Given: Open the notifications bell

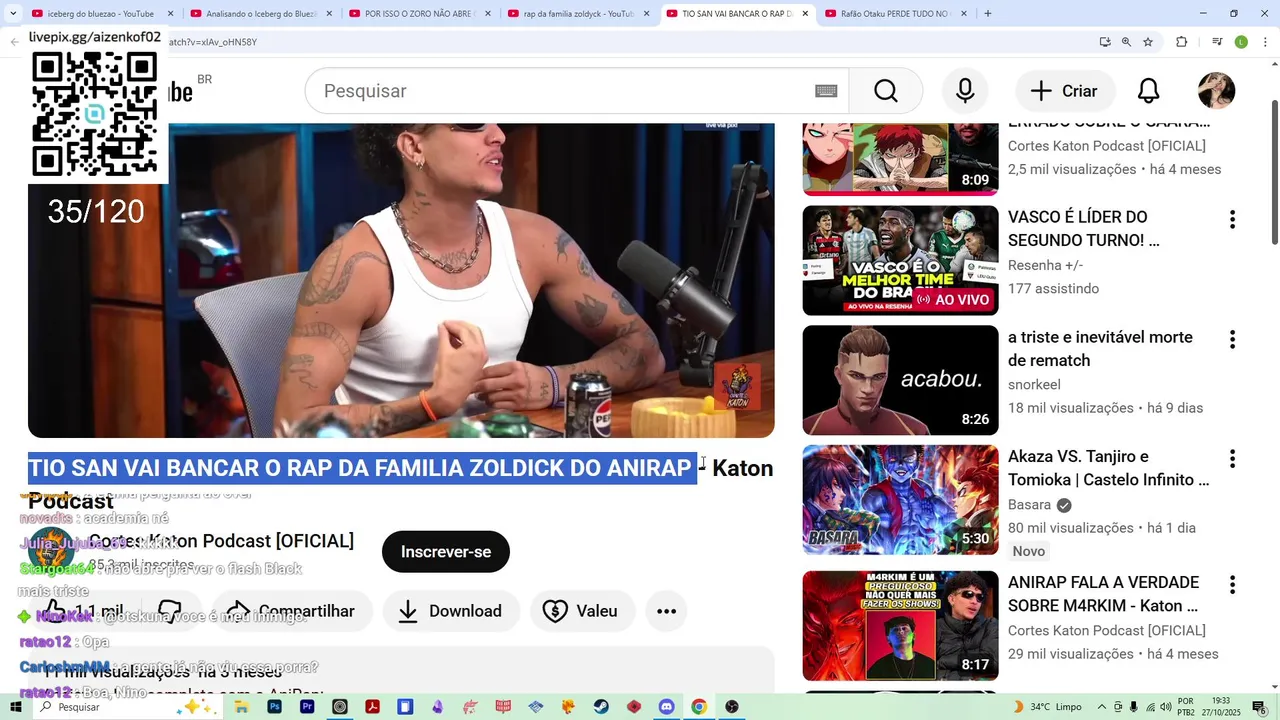Looking at the screenshot, I should pos(1149,91).
